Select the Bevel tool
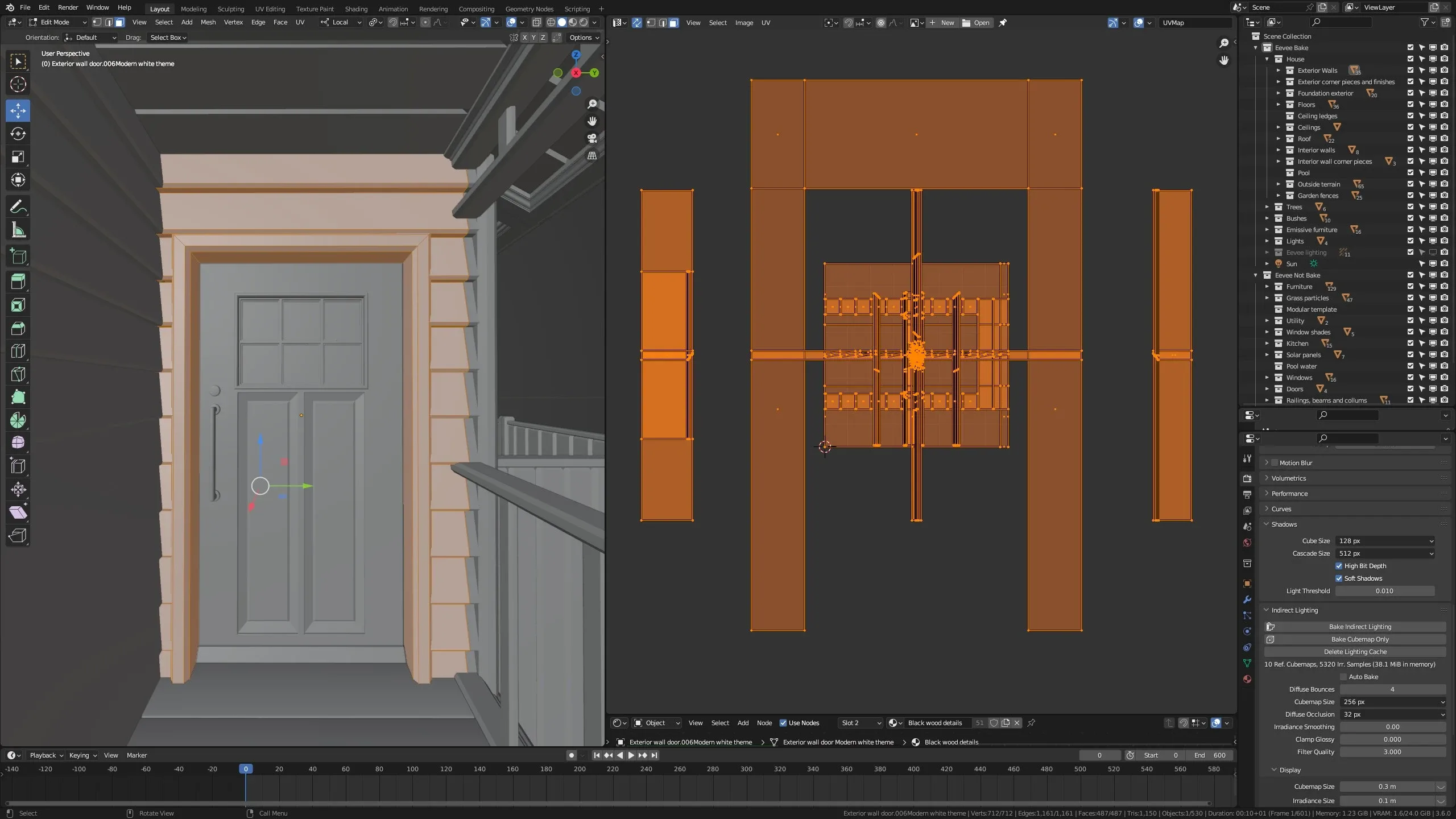 [x=18, y=328]
